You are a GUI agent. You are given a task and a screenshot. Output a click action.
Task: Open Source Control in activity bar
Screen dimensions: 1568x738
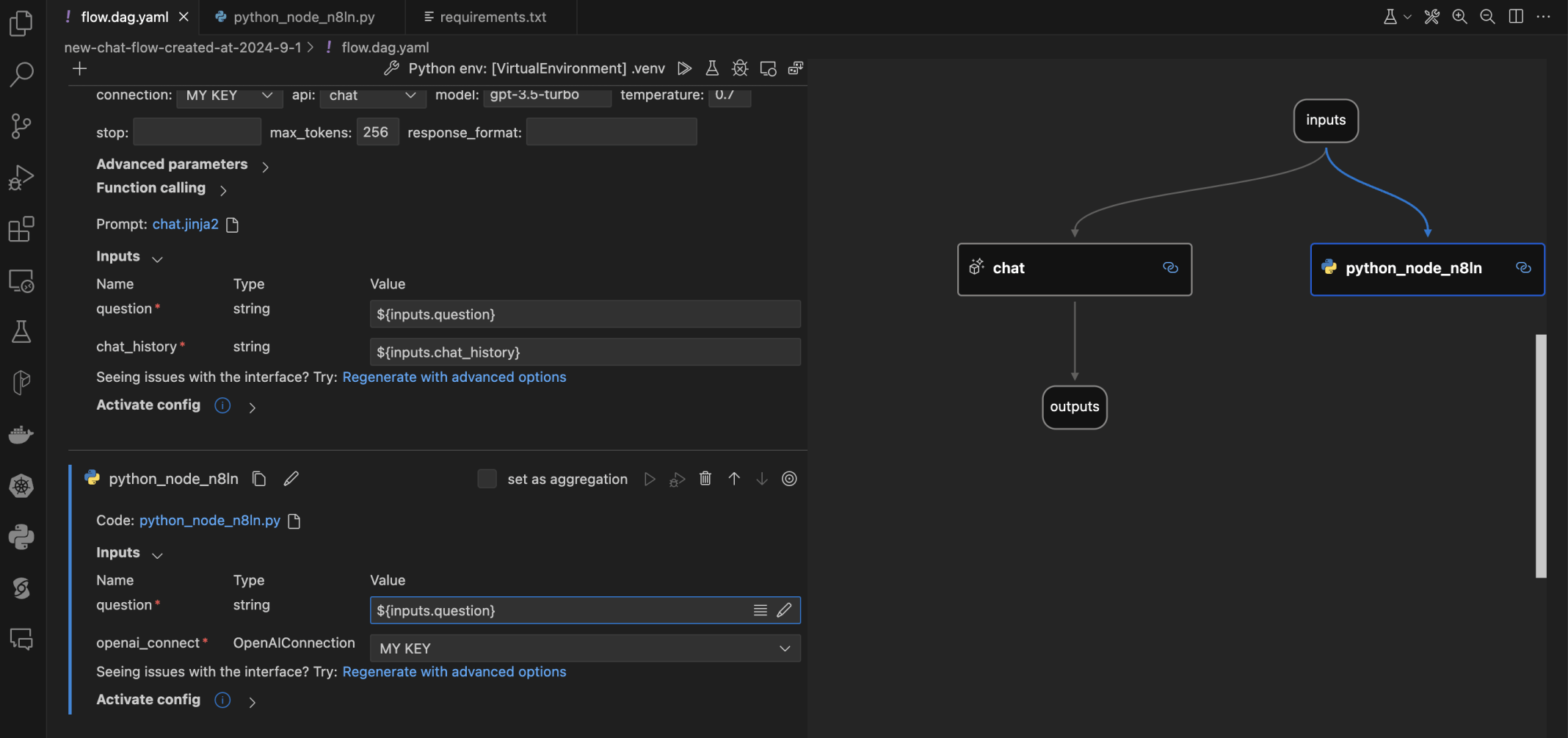pyautogui.click(x=21, y=126)
